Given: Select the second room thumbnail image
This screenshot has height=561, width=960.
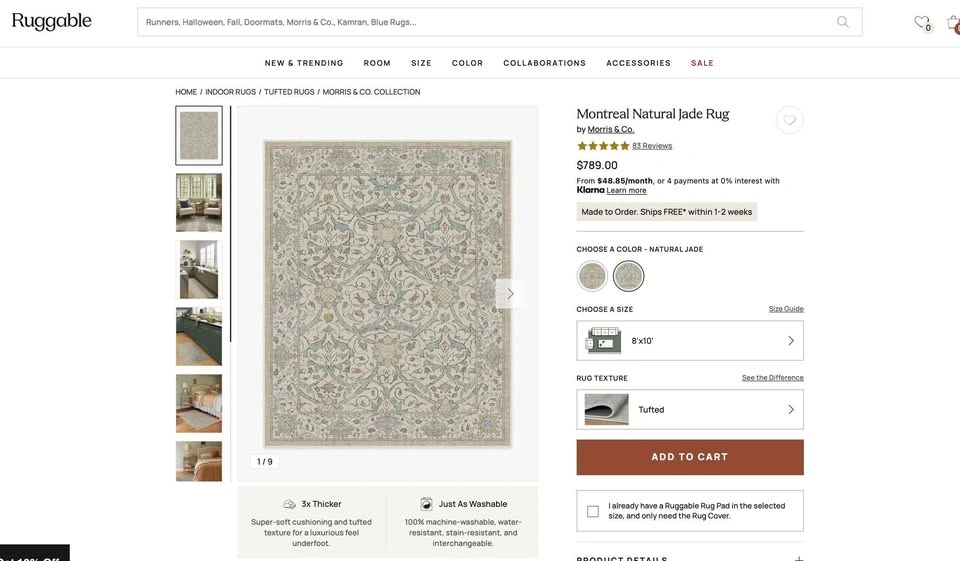Looking at the screenshot, I should click(x=199, y=203).
